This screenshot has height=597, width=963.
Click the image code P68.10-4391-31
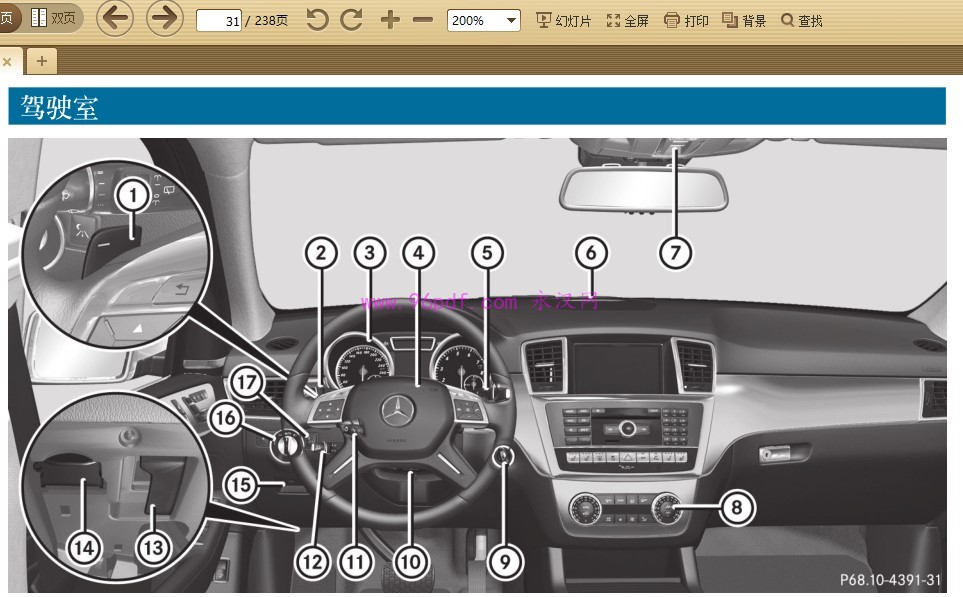pos(890,579)
